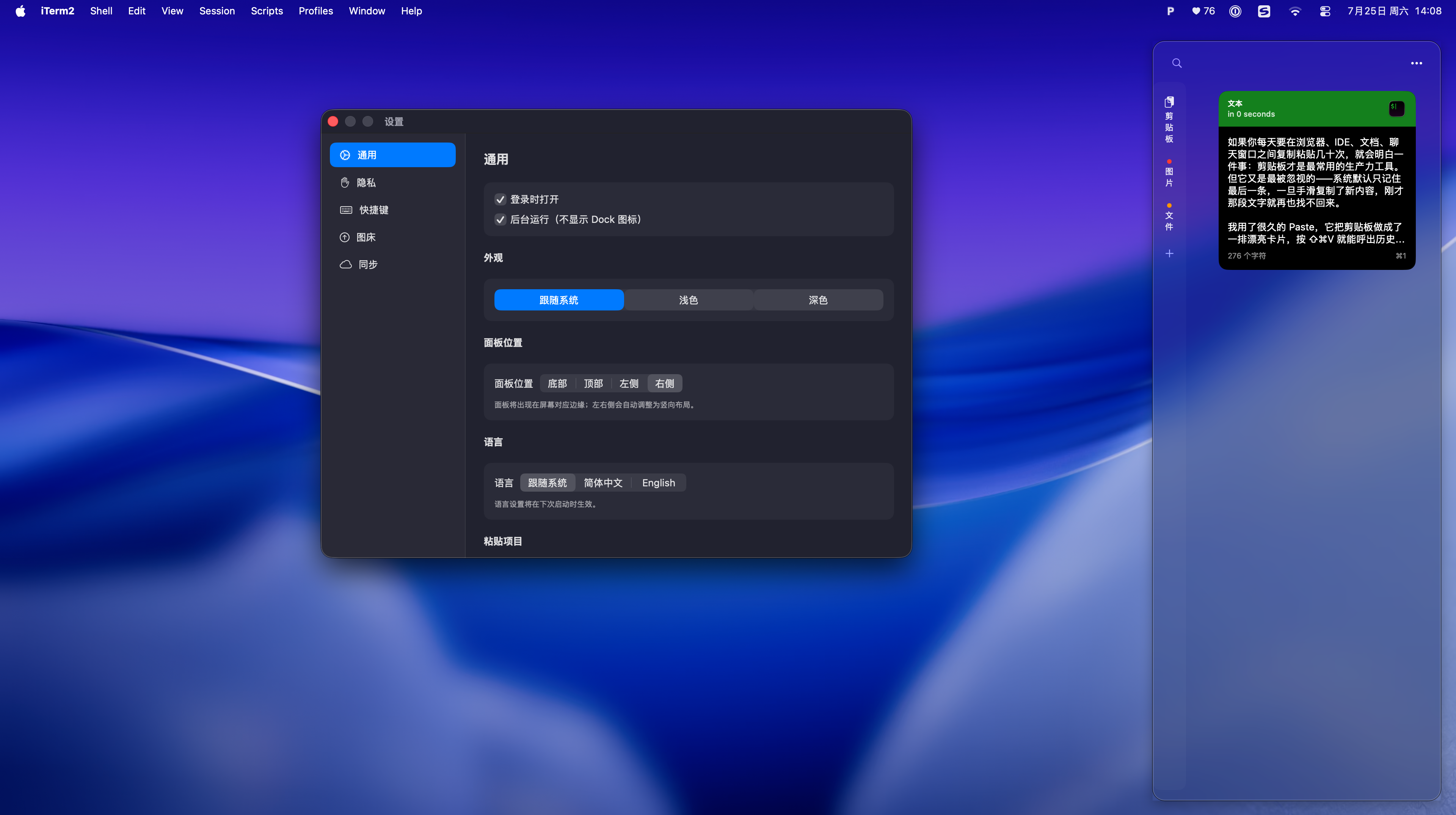1456x815 pixels.
Task: Click the S-shaped menu bar icon
Action: coord(1264,11)
